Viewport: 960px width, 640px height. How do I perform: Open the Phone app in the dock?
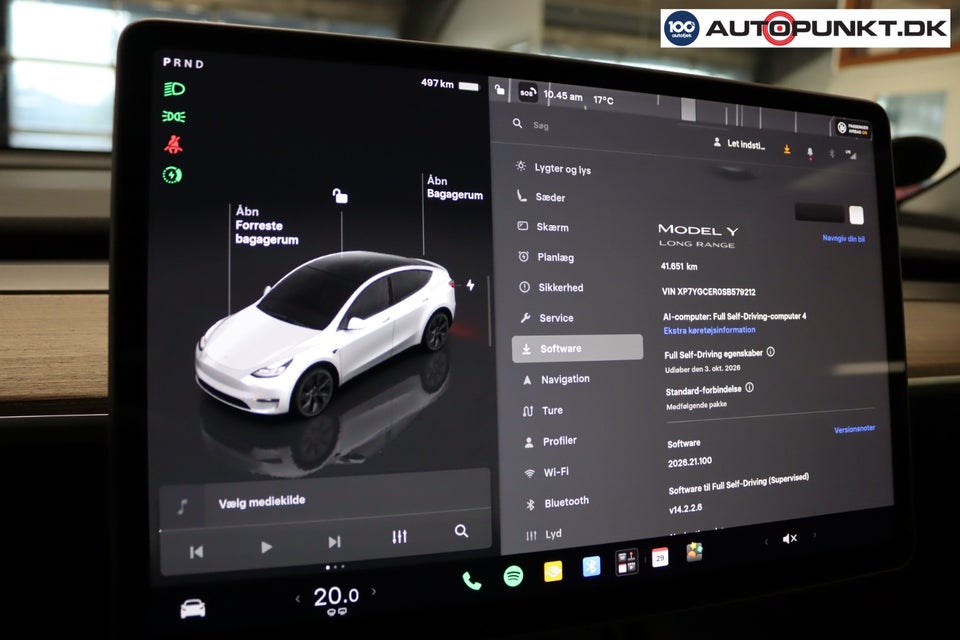click(471, 581)
